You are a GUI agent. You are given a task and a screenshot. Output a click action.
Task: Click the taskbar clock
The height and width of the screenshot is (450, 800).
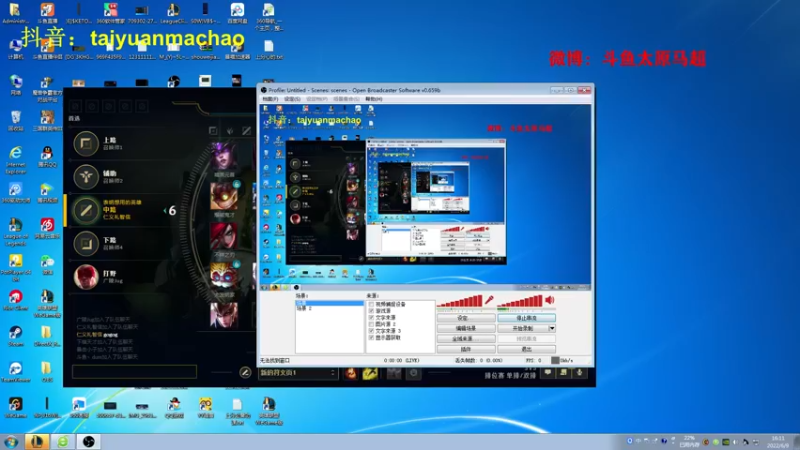pyautogui.click(x=779, y=442)
